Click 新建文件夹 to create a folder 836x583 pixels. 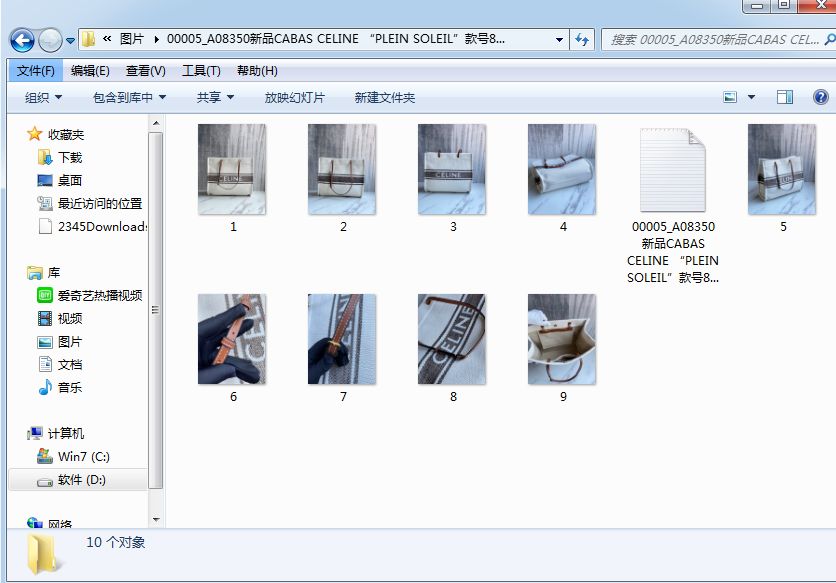[x=384, y=98]
